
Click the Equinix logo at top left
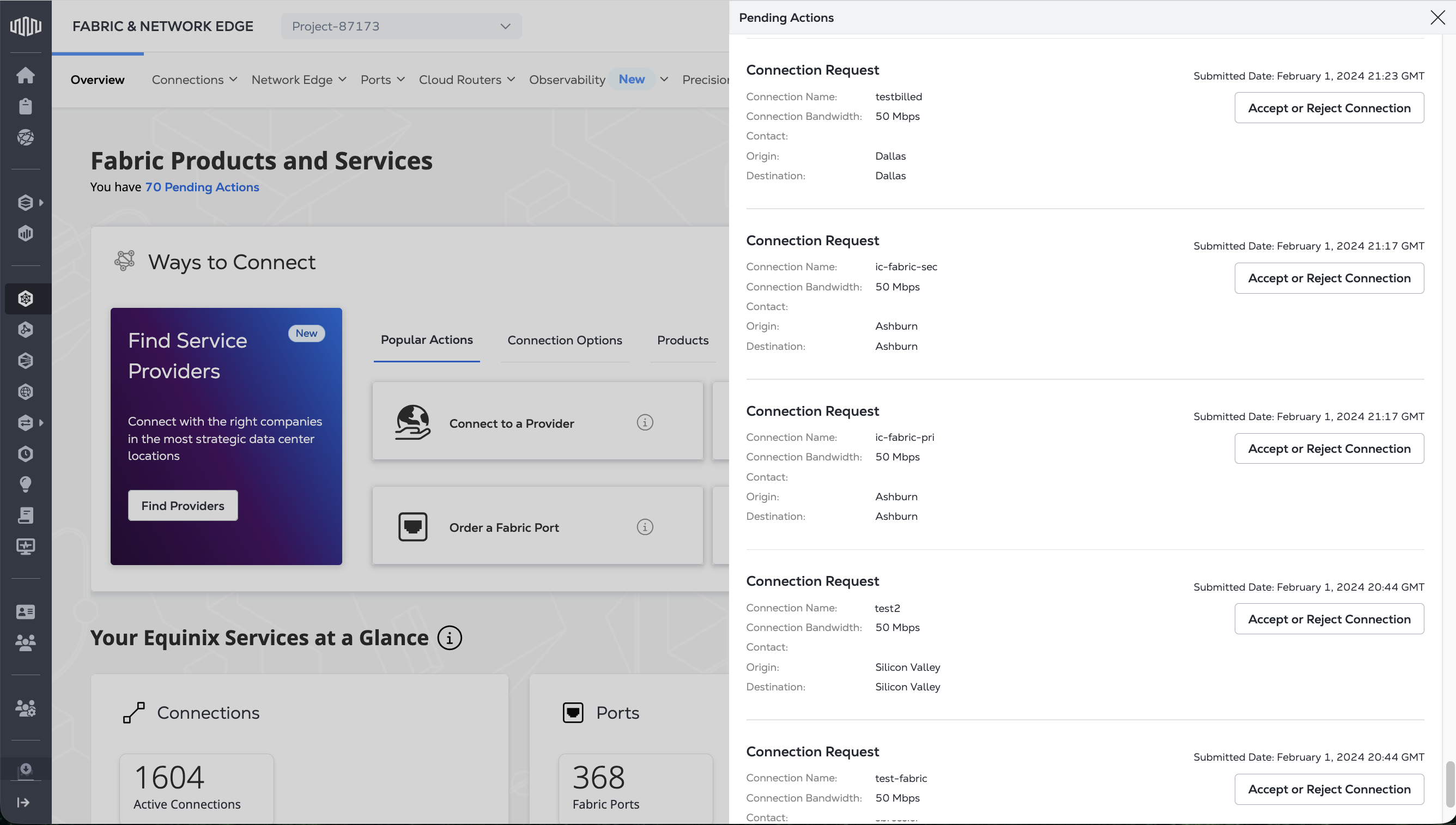pos(26,26)
